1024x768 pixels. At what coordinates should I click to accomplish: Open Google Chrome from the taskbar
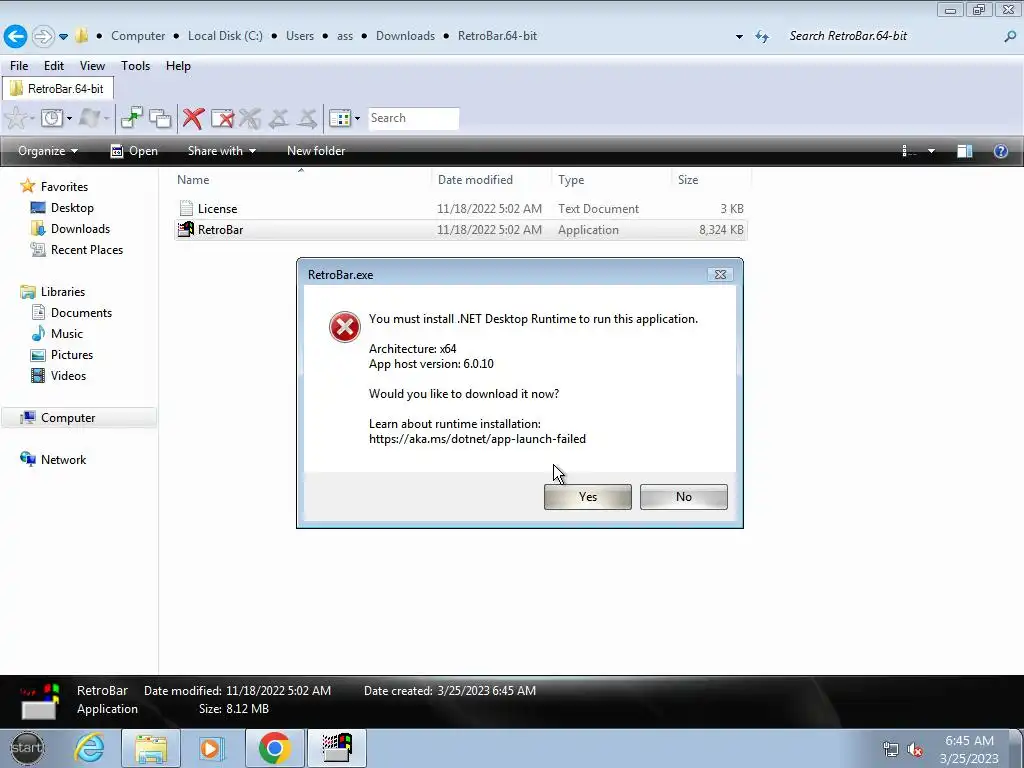(274, 748)
